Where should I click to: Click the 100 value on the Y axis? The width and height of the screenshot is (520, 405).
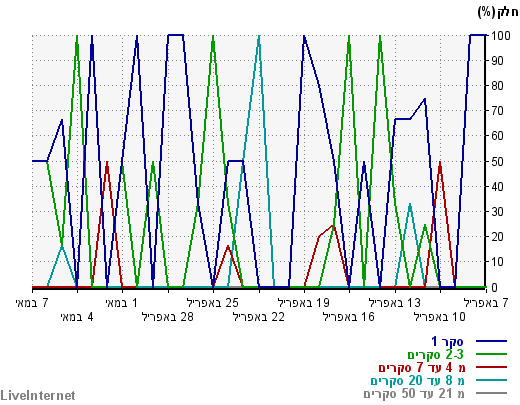pyautogui.click(x=500, y=35)
